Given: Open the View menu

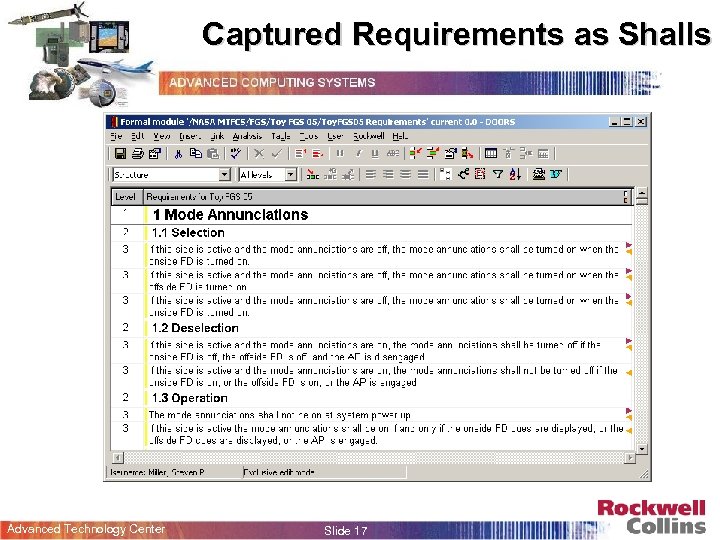Looking at the screenshot, I should [x=162, y=136].
